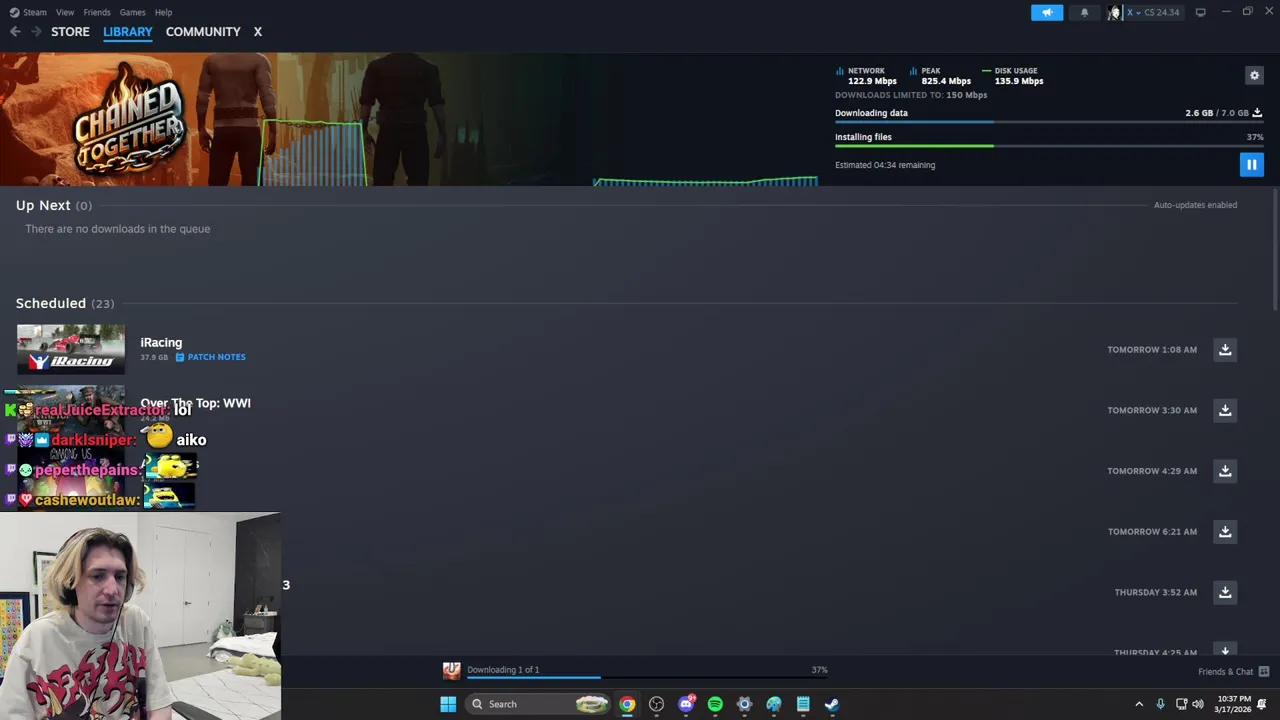Go to the LIBRARY tab
Screen dimensions: 1280x720
128,32
